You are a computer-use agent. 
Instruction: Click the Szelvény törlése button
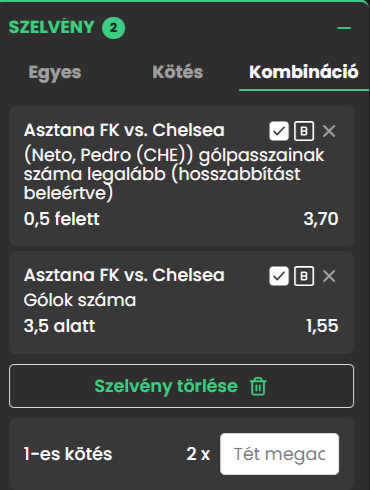tap(181, 386)
